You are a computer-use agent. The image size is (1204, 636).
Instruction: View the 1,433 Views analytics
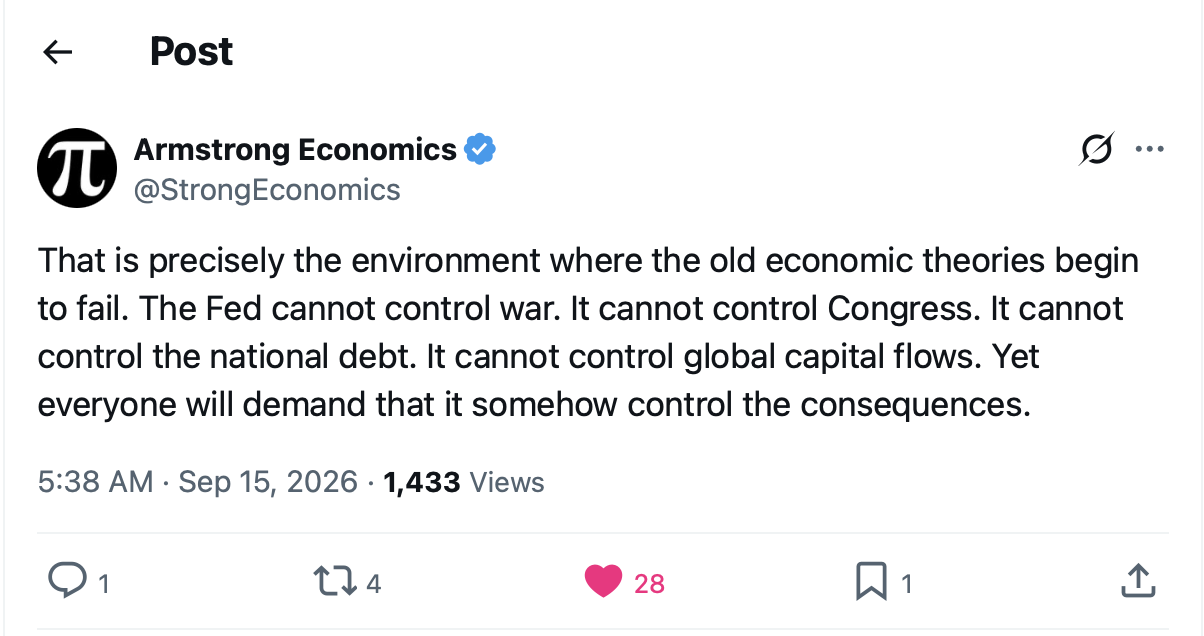click(x=464, y=482)
